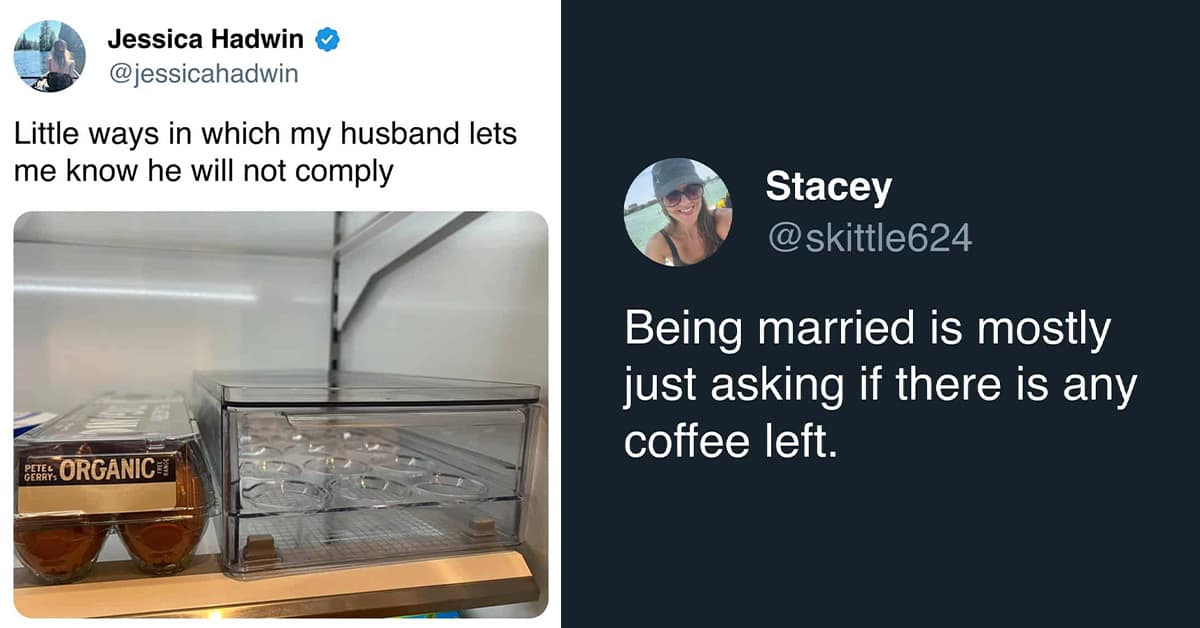
Task: Open the Jessica Hadwin display name
Action: click(x=207, y=41)
